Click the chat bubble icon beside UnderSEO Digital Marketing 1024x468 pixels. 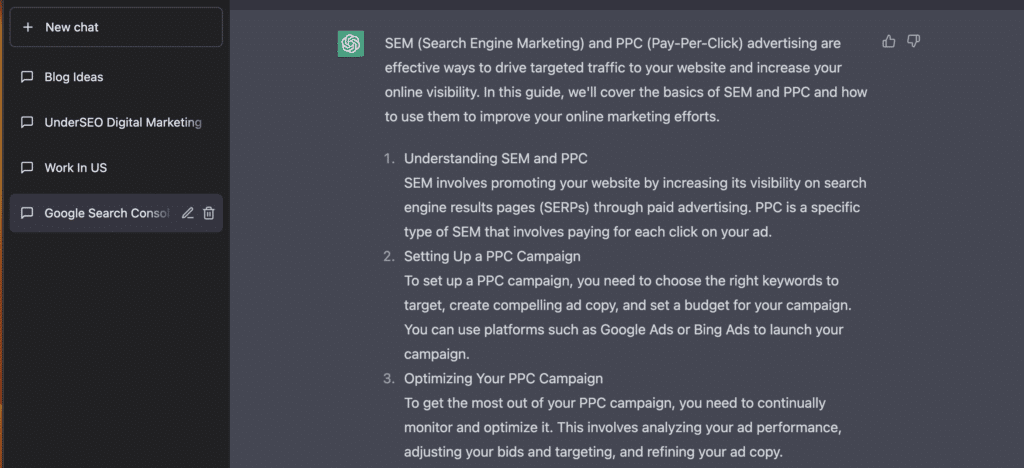pyautogui.click(x=27, y=123)
